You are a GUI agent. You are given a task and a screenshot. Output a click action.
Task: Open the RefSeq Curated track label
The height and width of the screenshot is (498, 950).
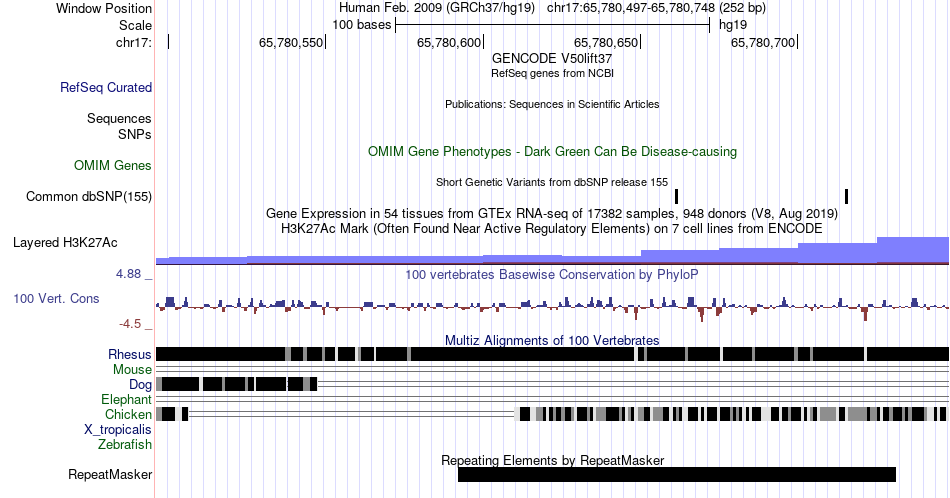tap(106, 87)
